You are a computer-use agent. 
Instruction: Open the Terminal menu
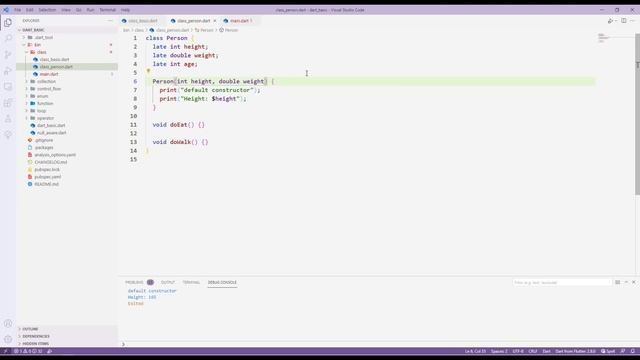pyautogui.click(x=108, y=10)
